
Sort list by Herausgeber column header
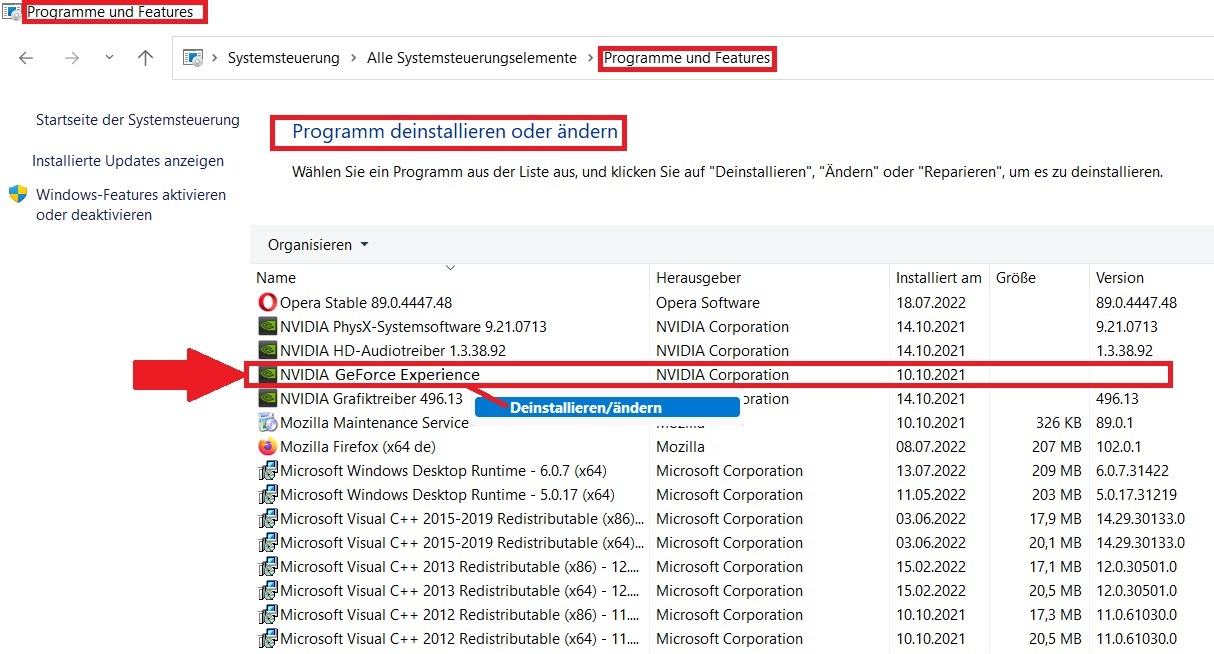699,277
